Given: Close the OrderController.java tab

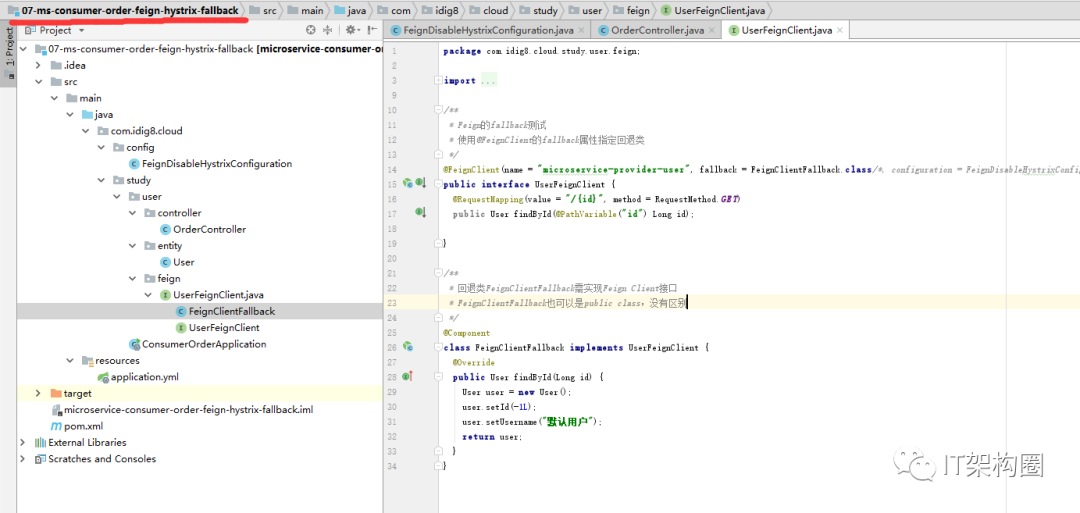Looking at the screenshot, I should click(x=712, y=31).
